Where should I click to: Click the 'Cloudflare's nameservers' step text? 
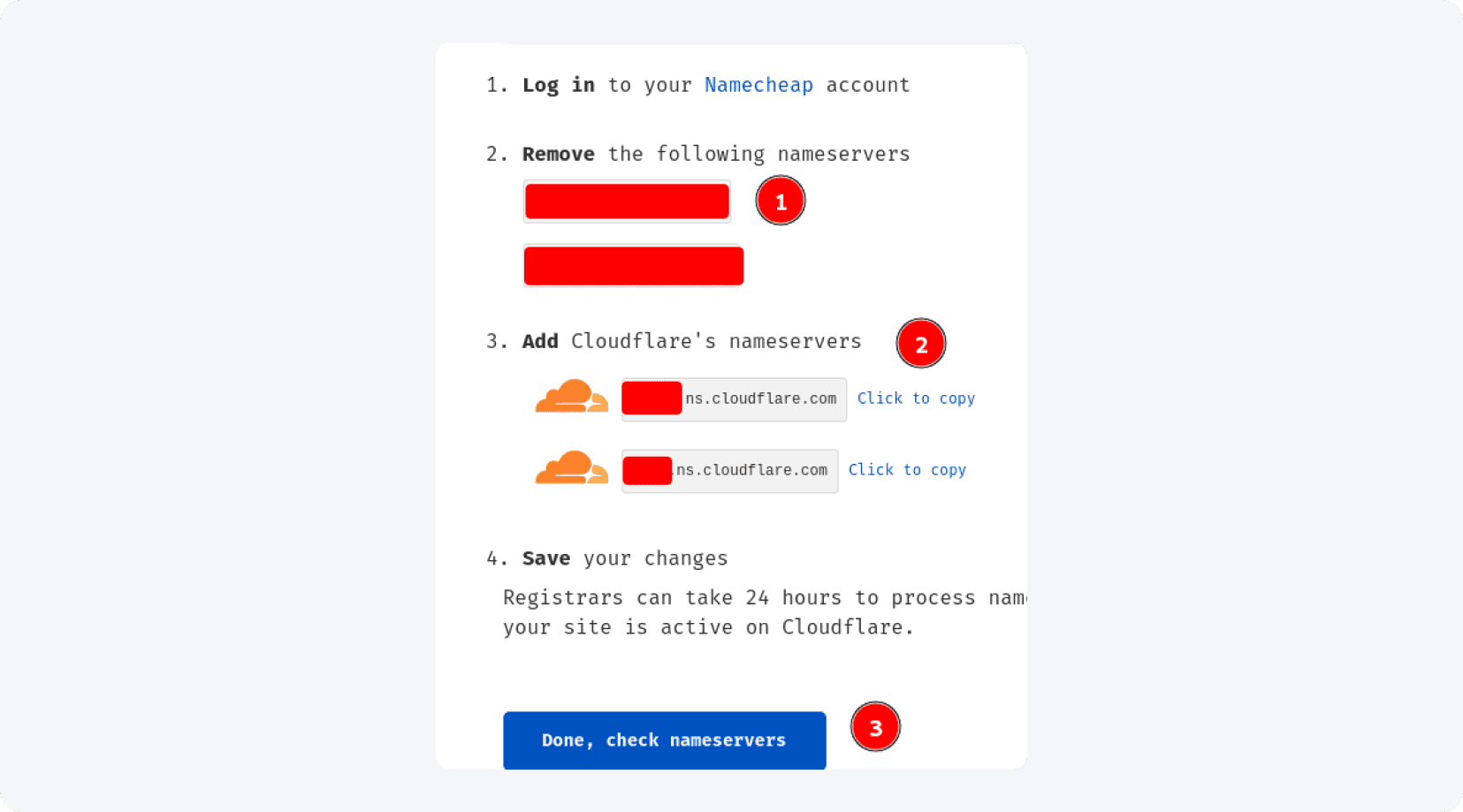tap(716, 341)
